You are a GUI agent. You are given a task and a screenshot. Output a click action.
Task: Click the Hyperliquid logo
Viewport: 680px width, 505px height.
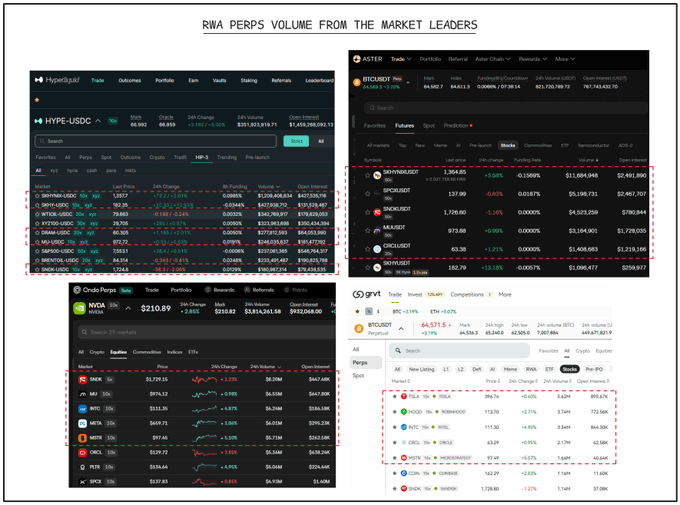(57, 80)
